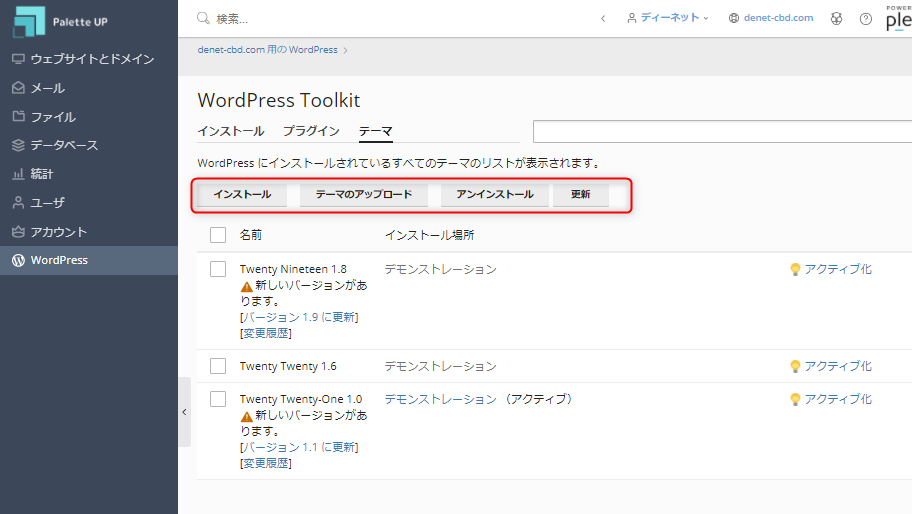This screenshot has width=912, height=514.
Task: Open the denet-cbd.com domain link
Action: click(778, 18)
